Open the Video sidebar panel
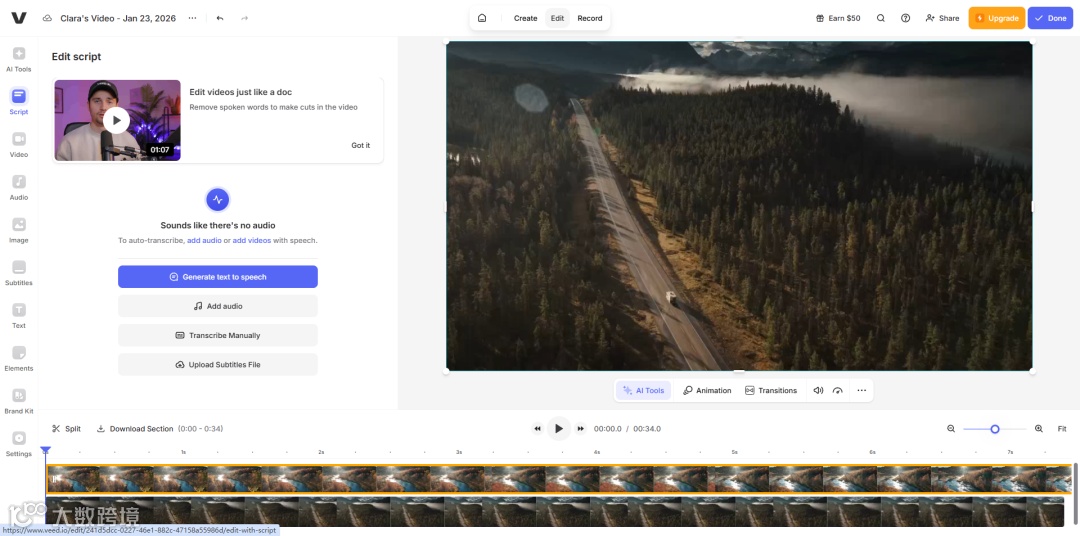1080x536 pixels. point(19,145)
